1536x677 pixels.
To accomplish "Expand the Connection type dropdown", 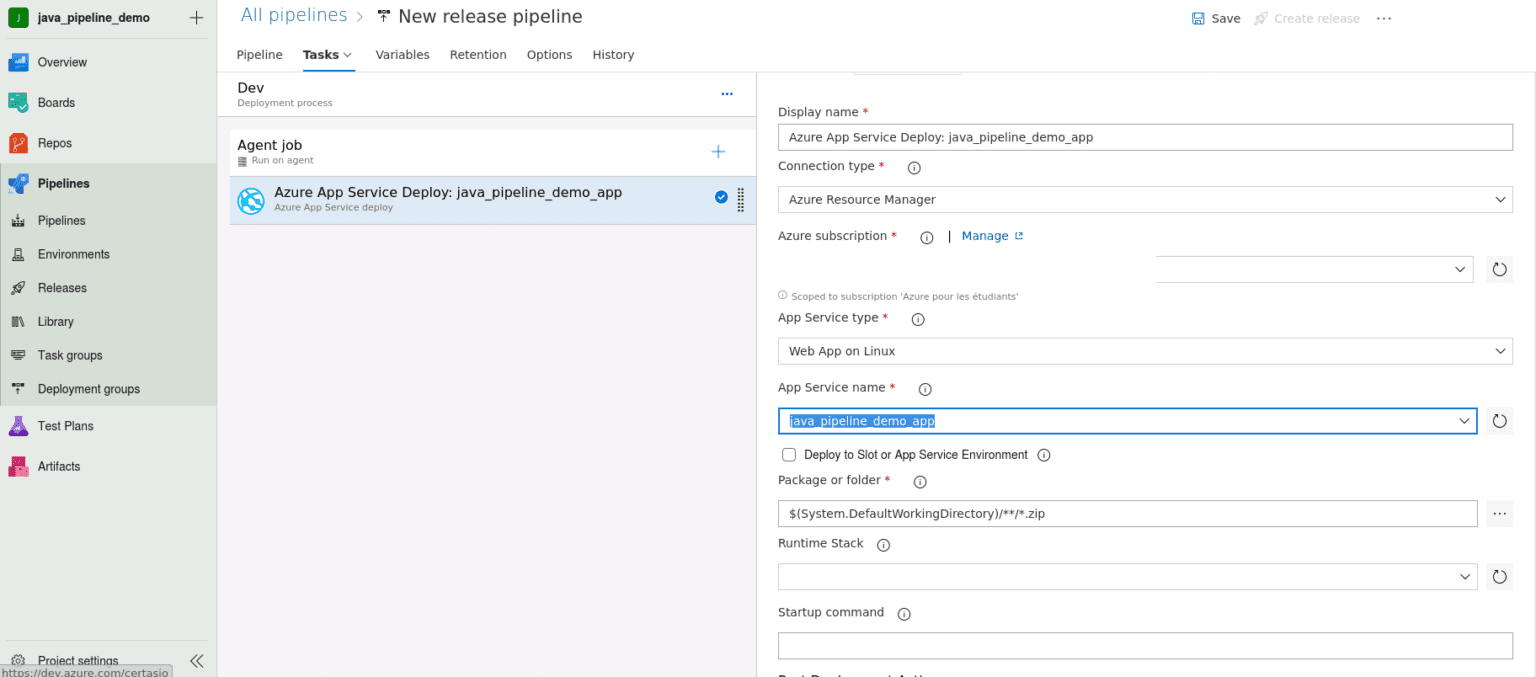I will tap(1144, 200).
